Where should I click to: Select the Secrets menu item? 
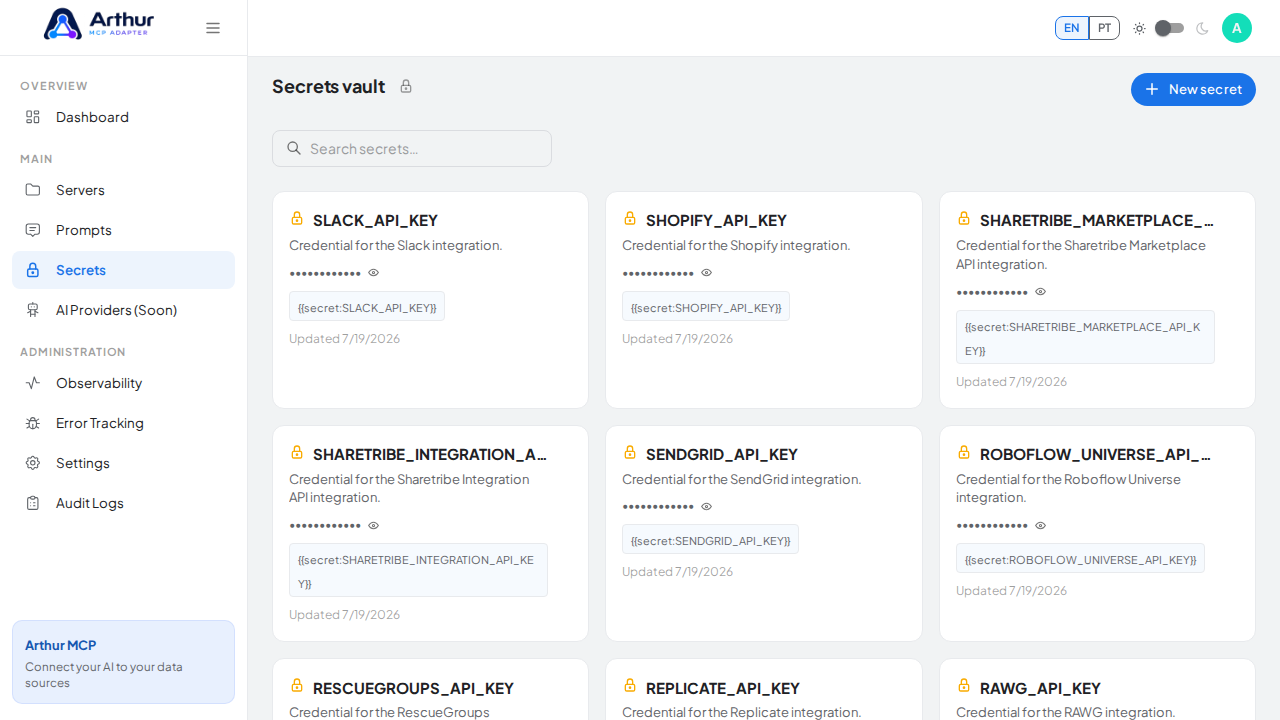(x=123, y=270)
